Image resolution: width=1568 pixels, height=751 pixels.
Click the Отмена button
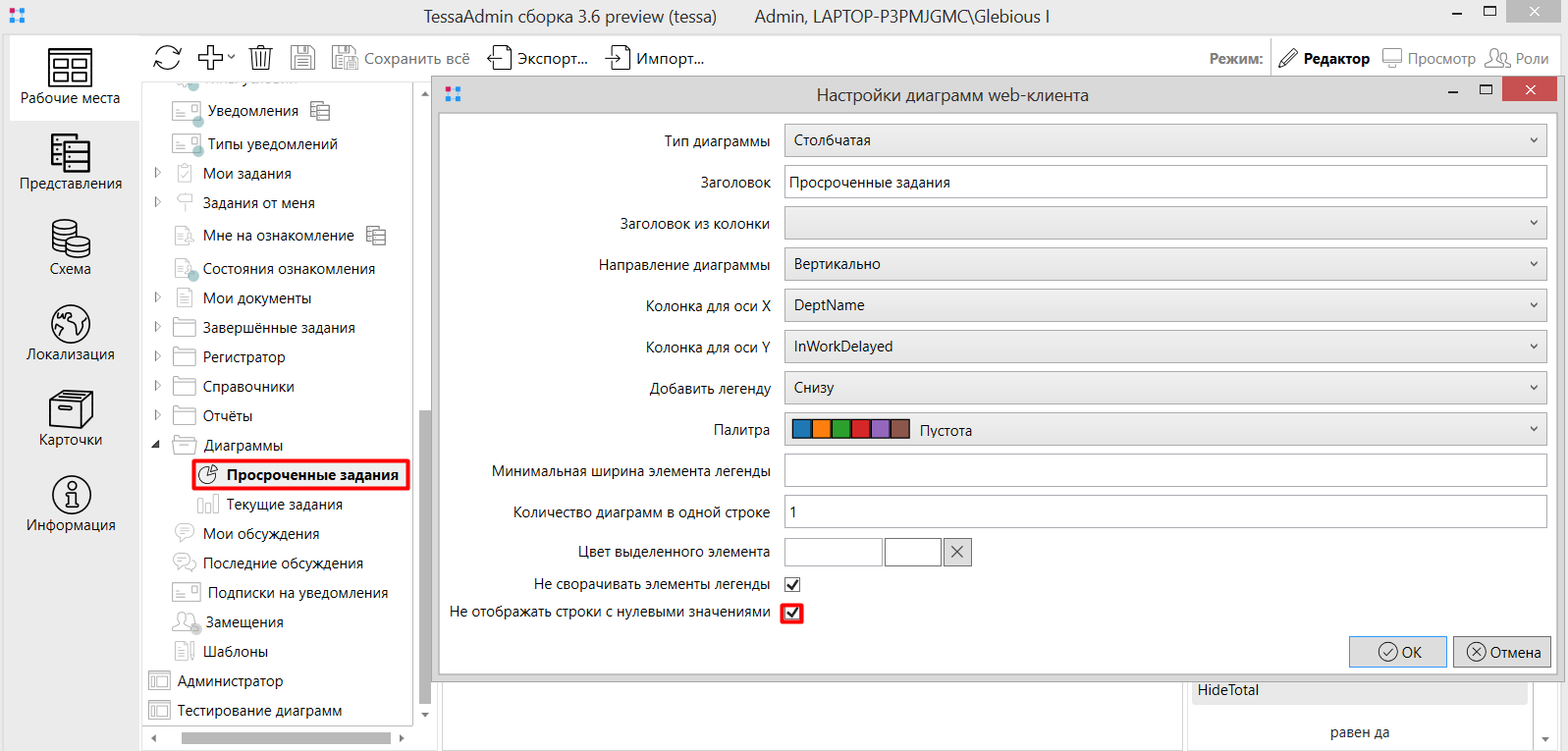[x=1502, y=652]
